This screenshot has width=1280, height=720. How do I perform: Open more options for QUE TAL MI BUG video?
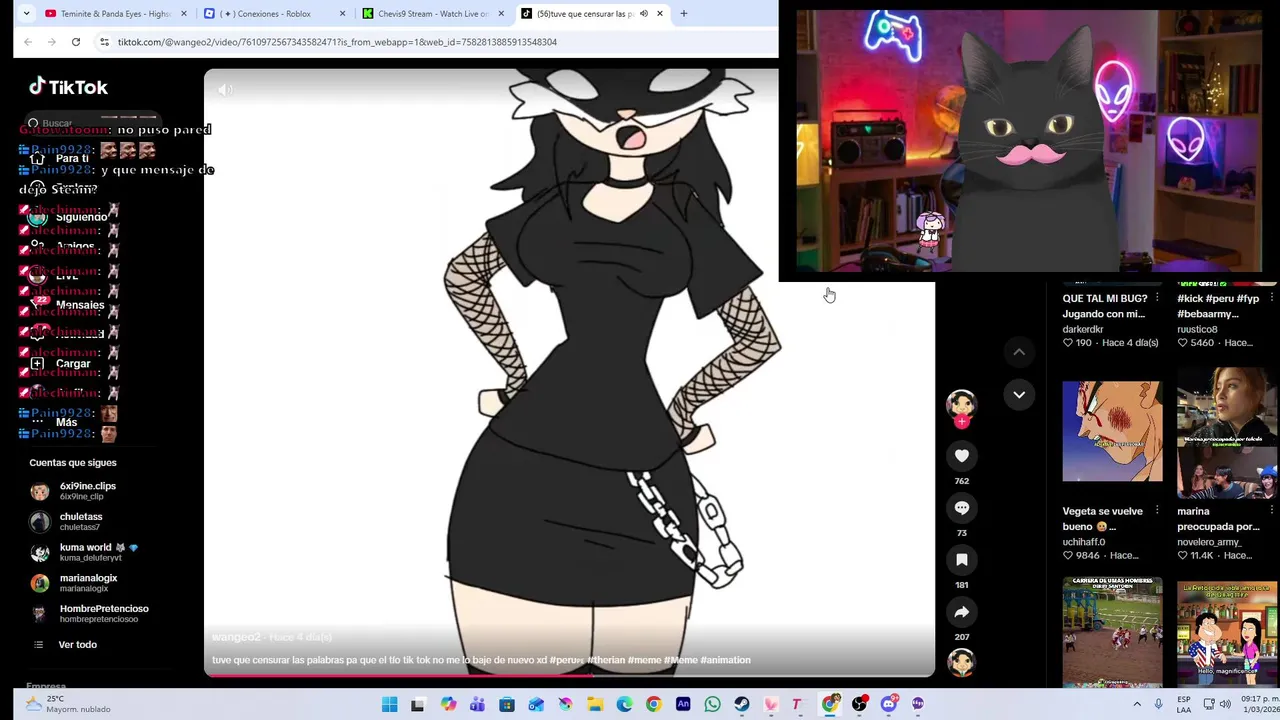pos(1157,298)
